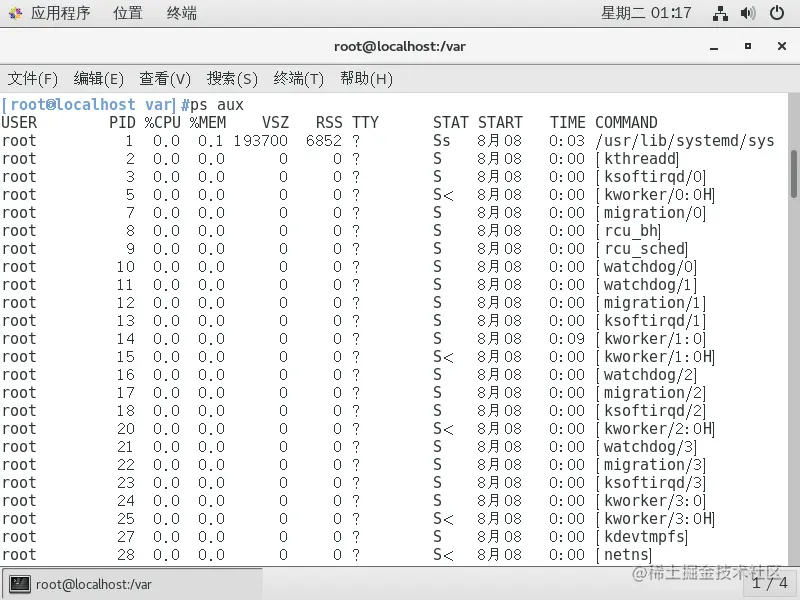
Task: Click 终端 app menu in the top panel
Action: [x=181, y=13]
